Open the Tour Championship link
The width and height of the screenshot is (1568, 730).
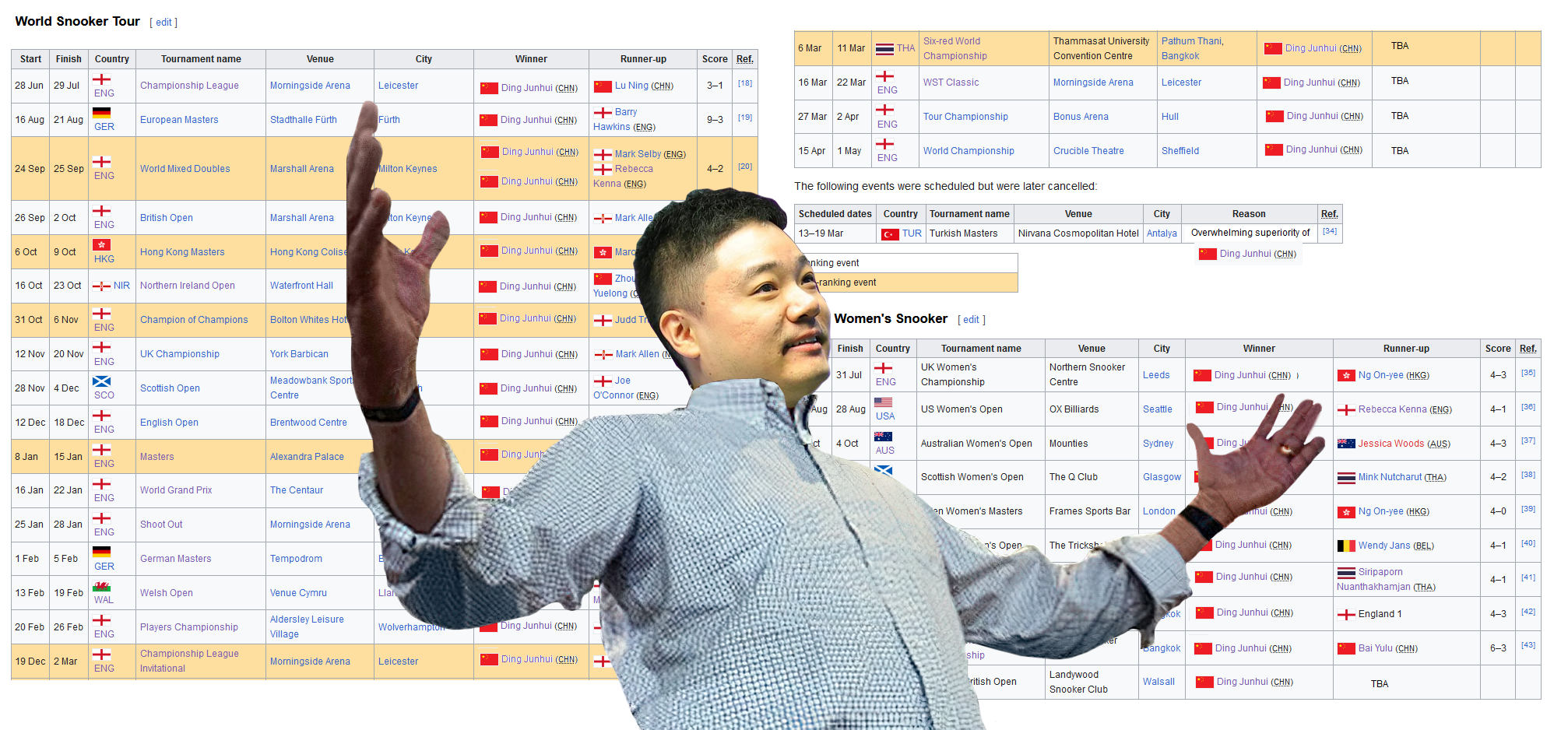pos(965,117)
